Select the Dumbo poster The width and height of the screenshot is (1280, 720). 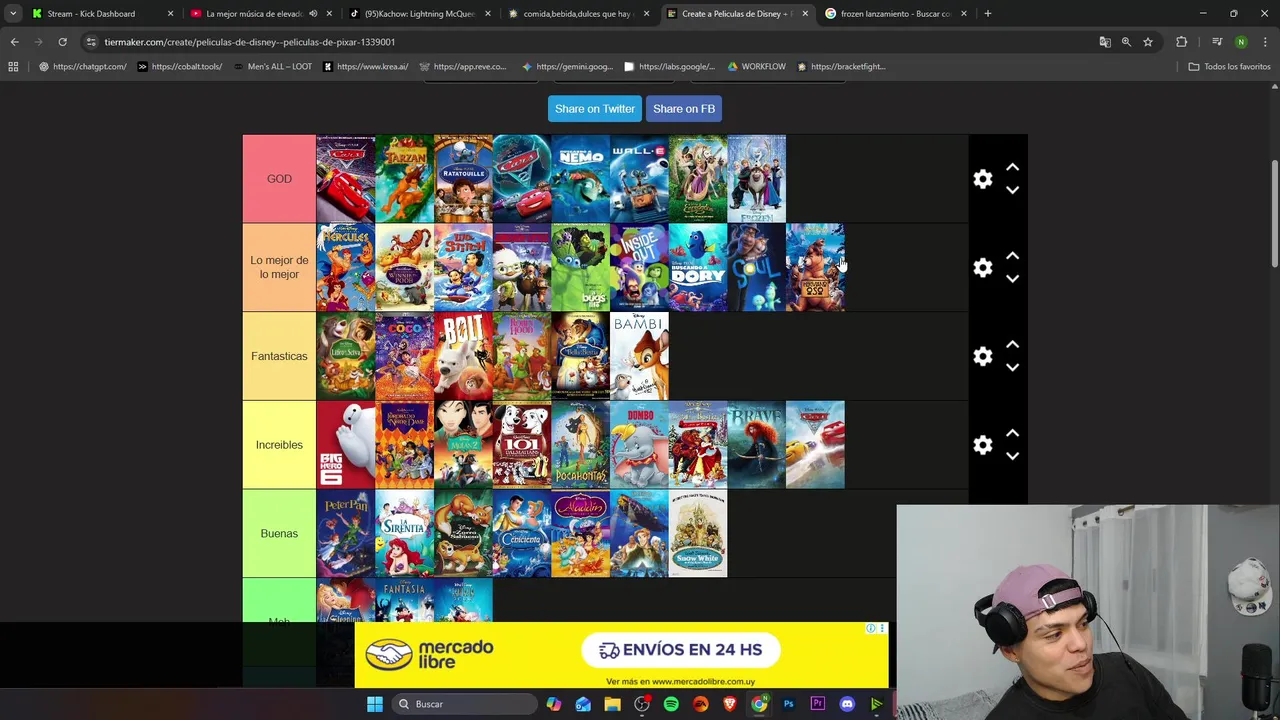point(639,445)
